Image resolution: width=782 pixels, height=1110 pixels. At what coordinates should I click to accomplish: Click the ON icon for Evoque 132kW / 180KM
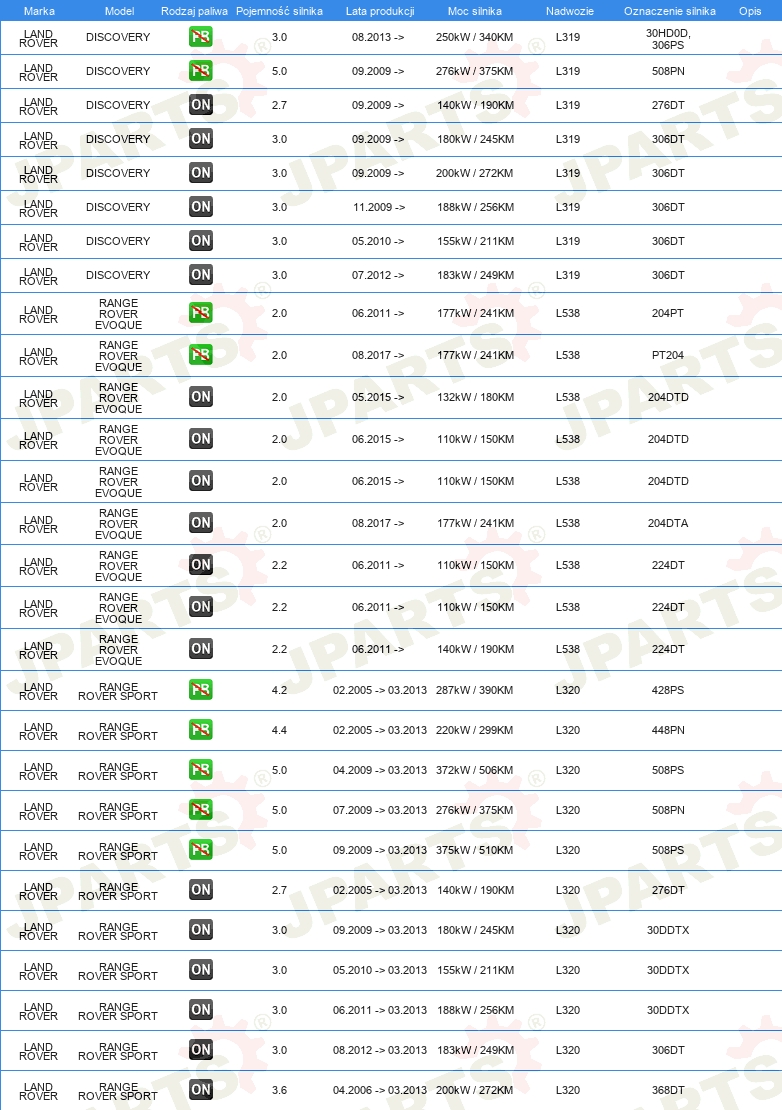(x=201, y=397)
